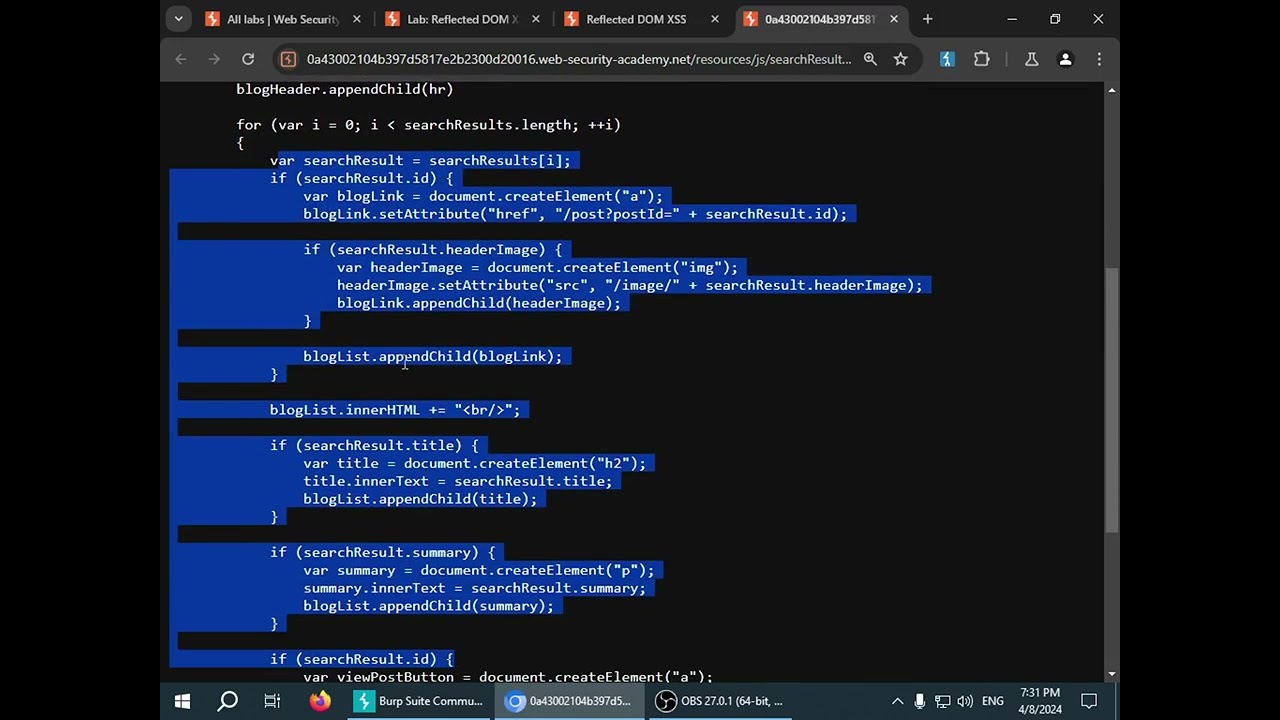Click 'blogList.appendChild(blogLink);' line
This screenshot has height=720, width=1280.
click(433, 356)
